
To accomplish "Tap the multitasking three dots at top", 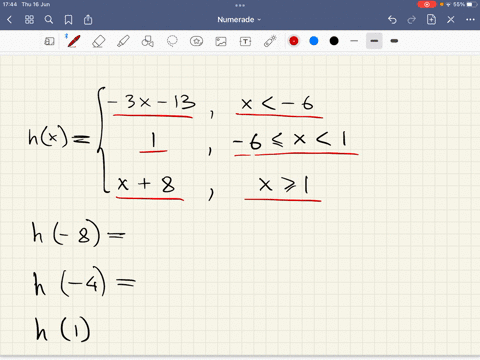I will click(240, 5).
